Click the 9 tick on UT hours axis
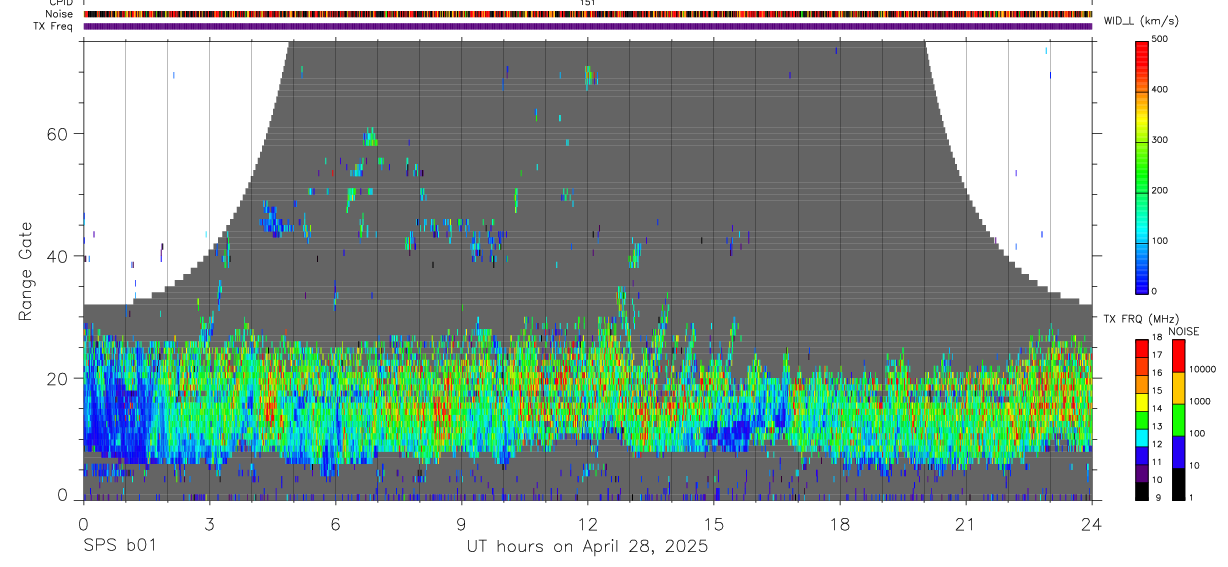Screen dimensions: 1228x567 click(461, 524)
